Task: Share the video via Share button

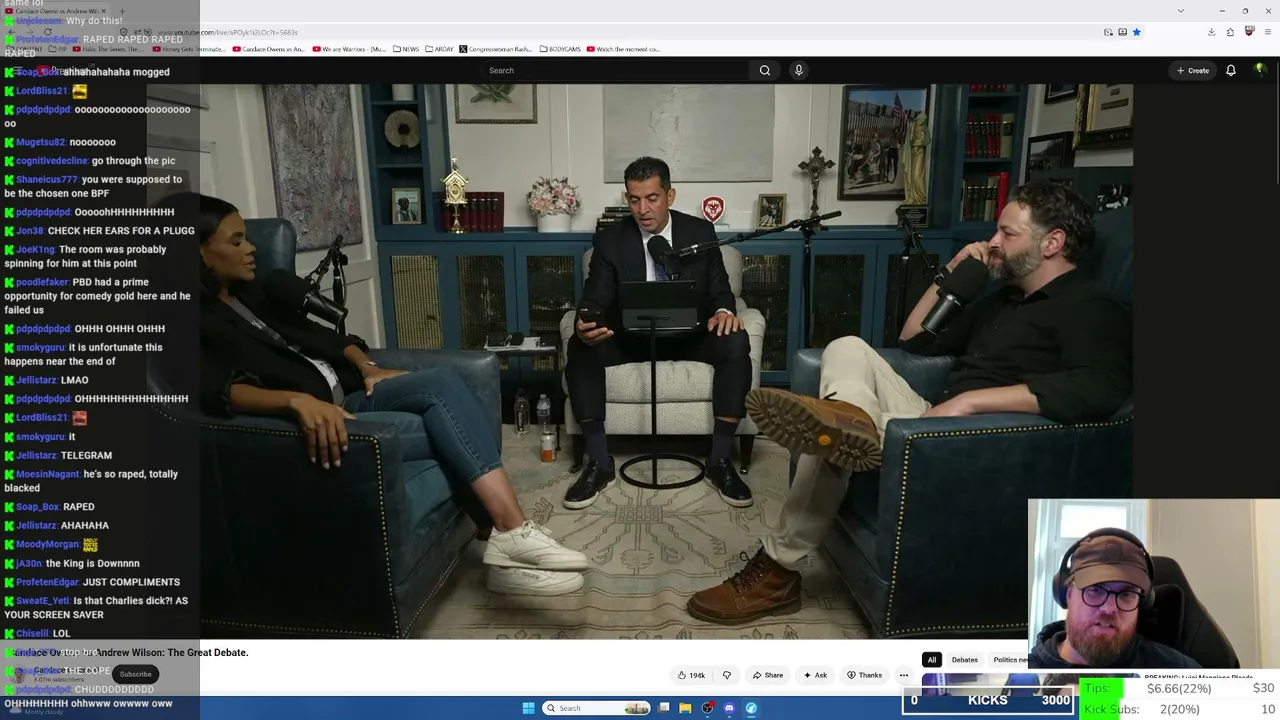Action: pyautogui.click(x=768, y=675)
